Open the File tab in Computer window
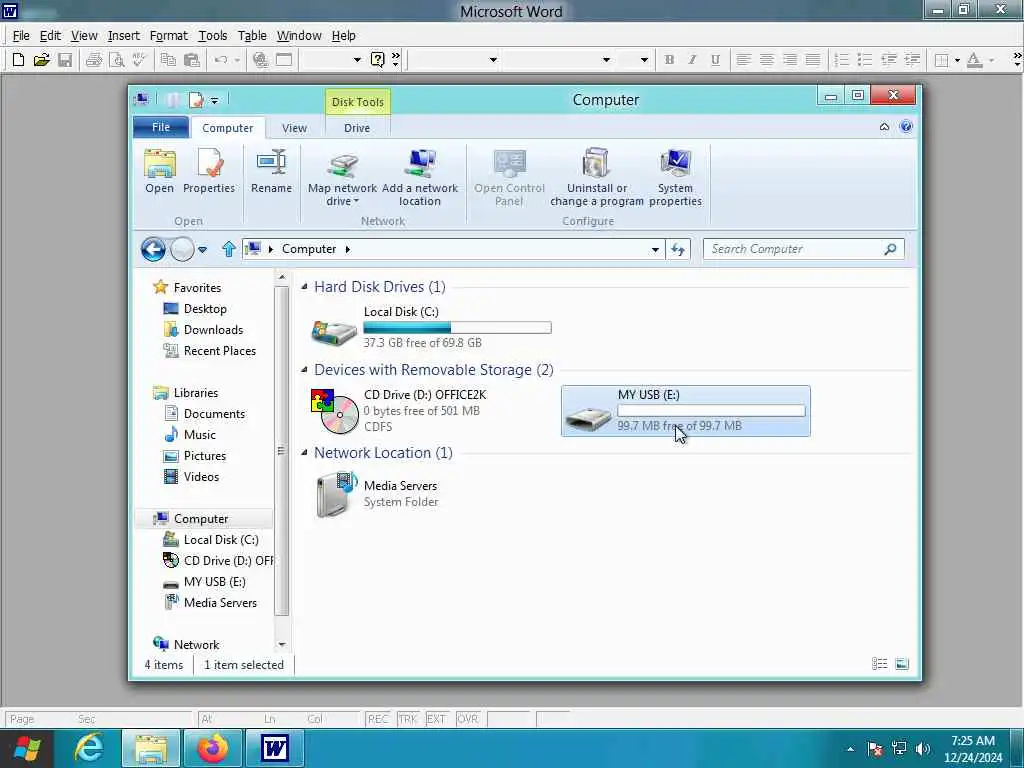This screenshot has width=1024, height=768. [161, 127]
